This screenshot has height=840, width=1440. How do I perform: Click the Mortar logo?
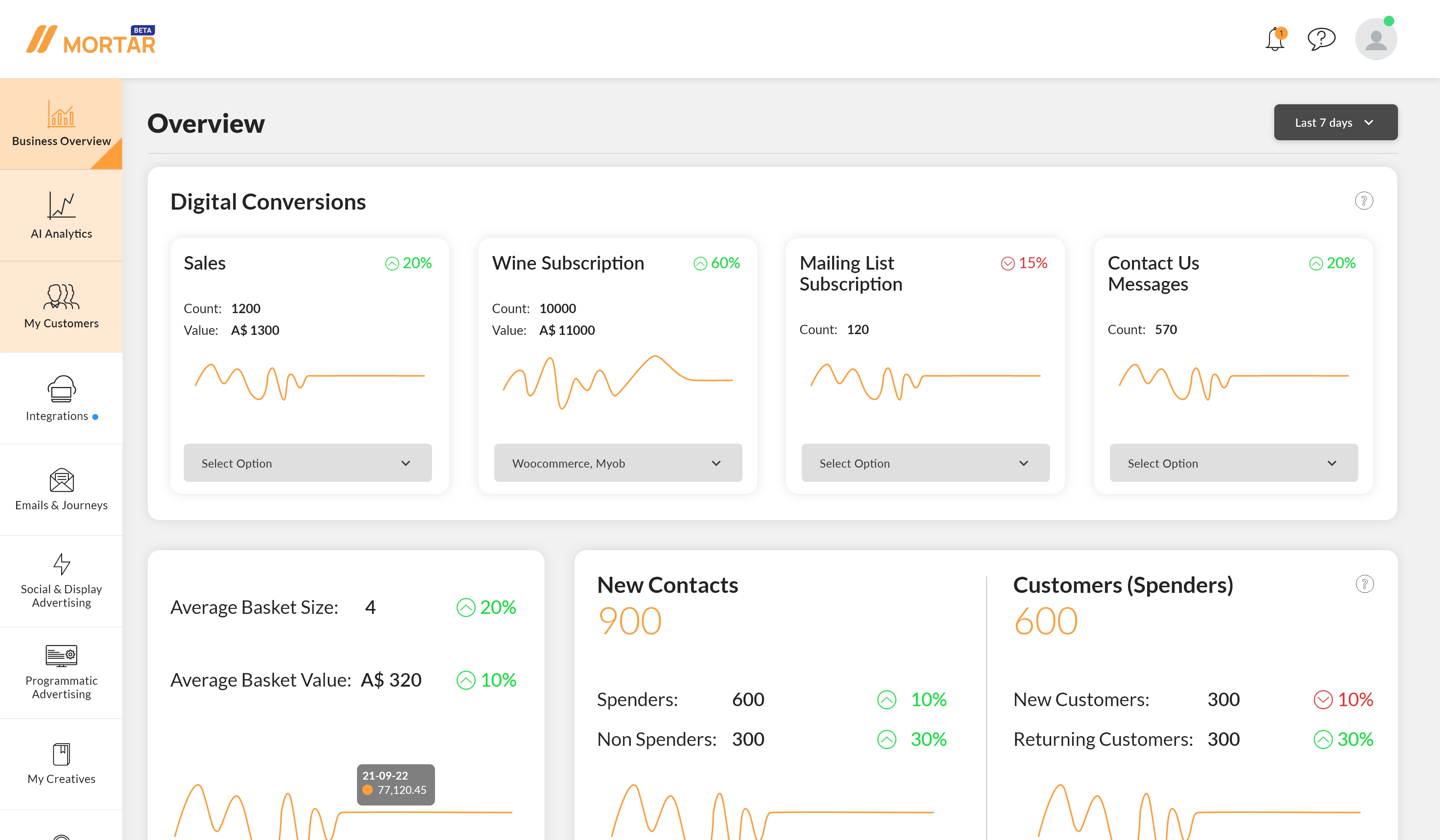tap(91, 40)
